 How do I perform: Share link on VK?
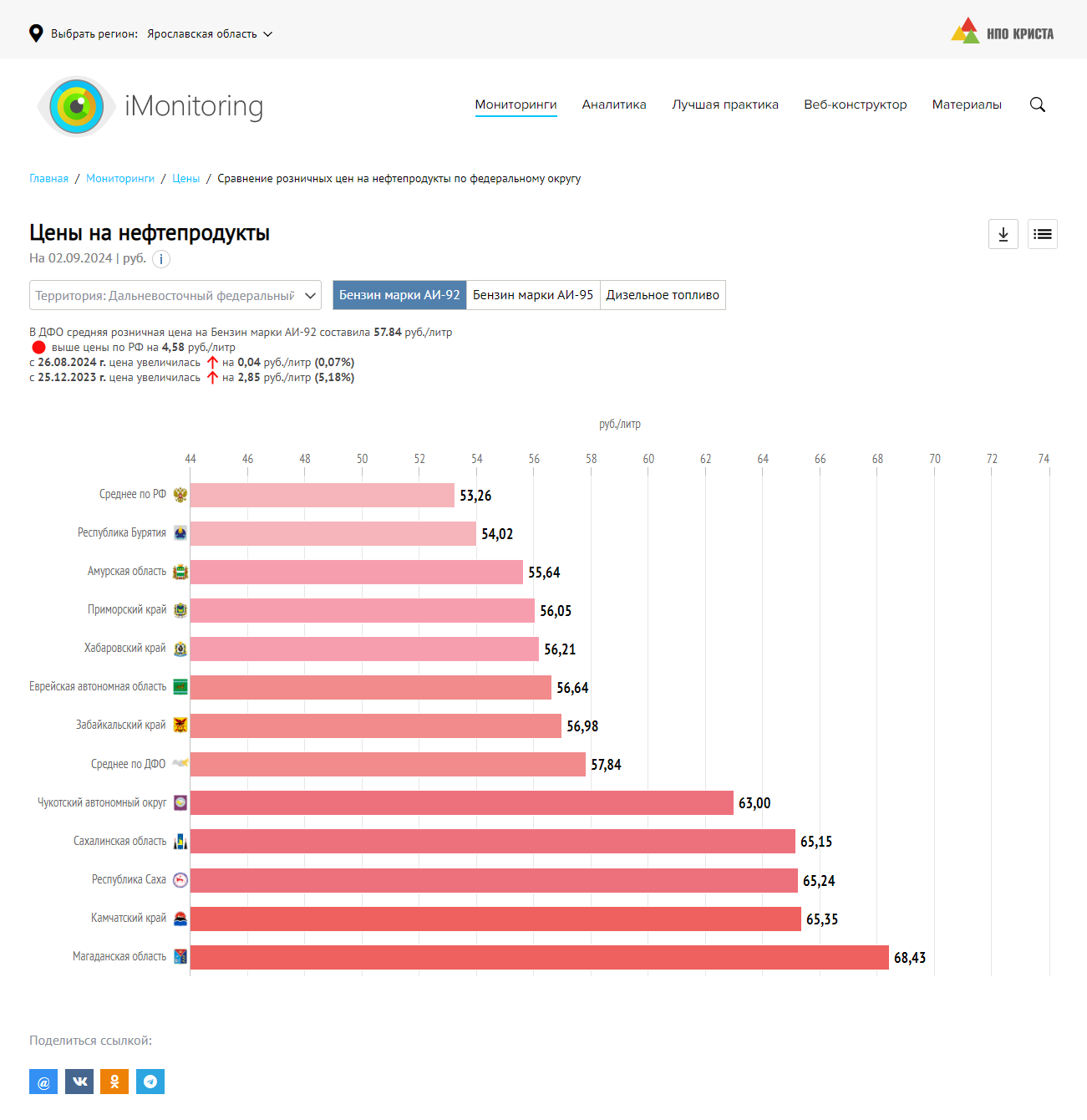79,1082
